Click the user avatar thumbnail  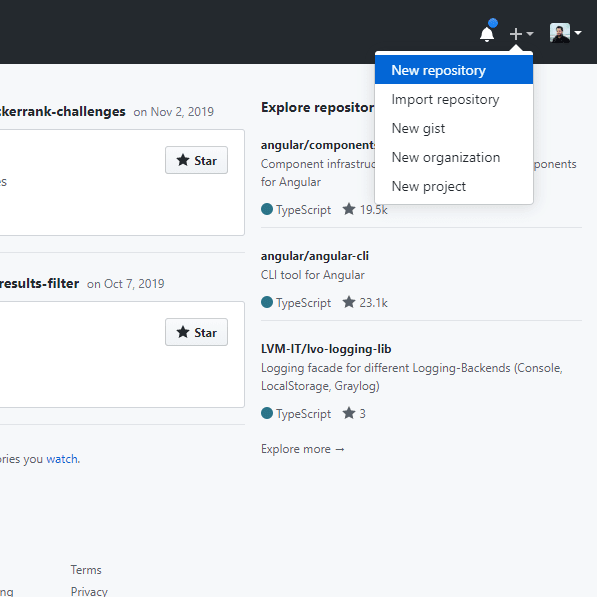click(560, 33)
